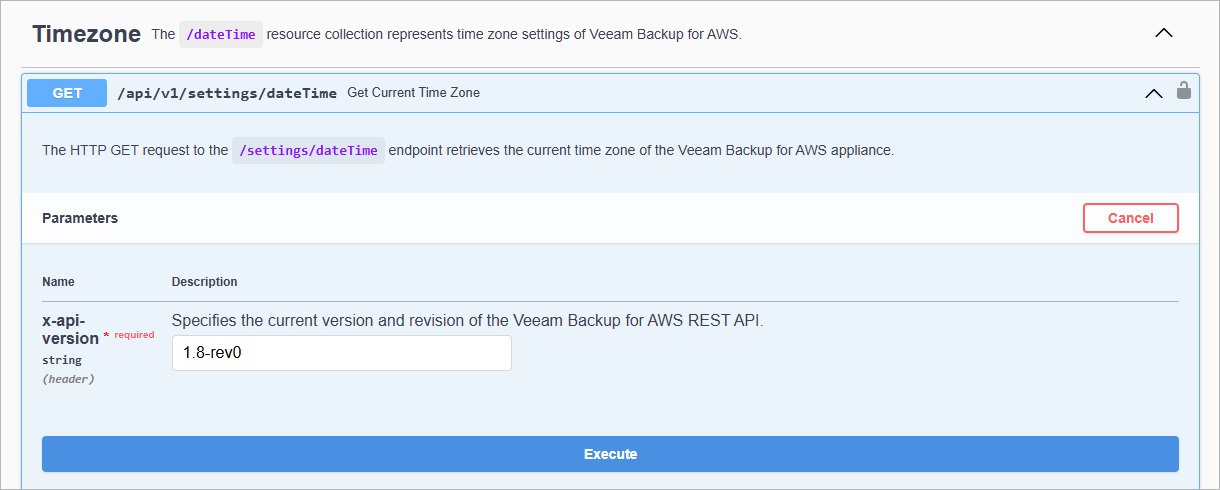
Task: Click the string type label
Action: click(62, 359)
